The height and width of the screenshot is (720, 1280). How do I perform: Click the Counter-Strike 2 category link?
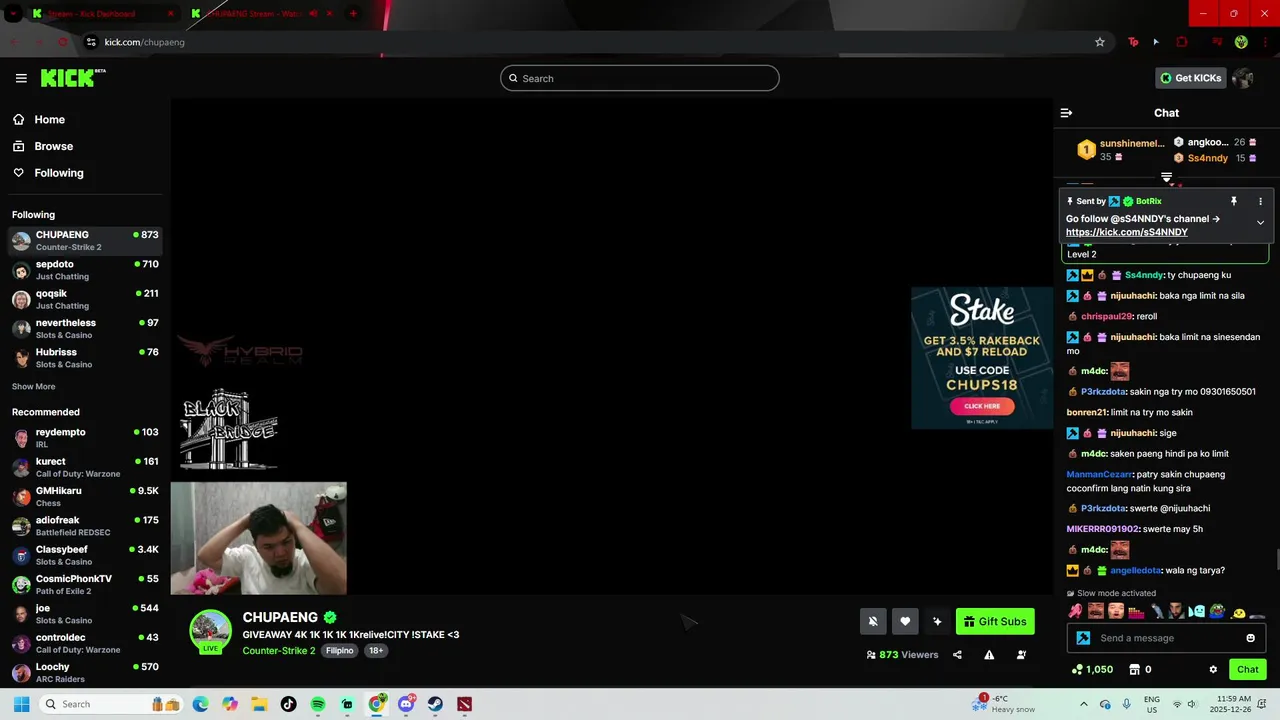[x=279, y=651]
